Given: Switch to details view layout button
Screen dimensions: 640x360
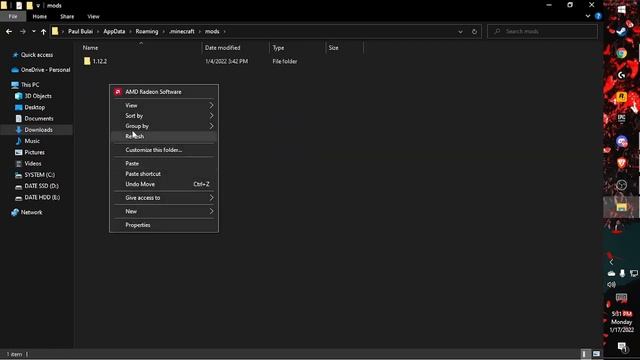Looking at the screenshot, I should [584, 354].
